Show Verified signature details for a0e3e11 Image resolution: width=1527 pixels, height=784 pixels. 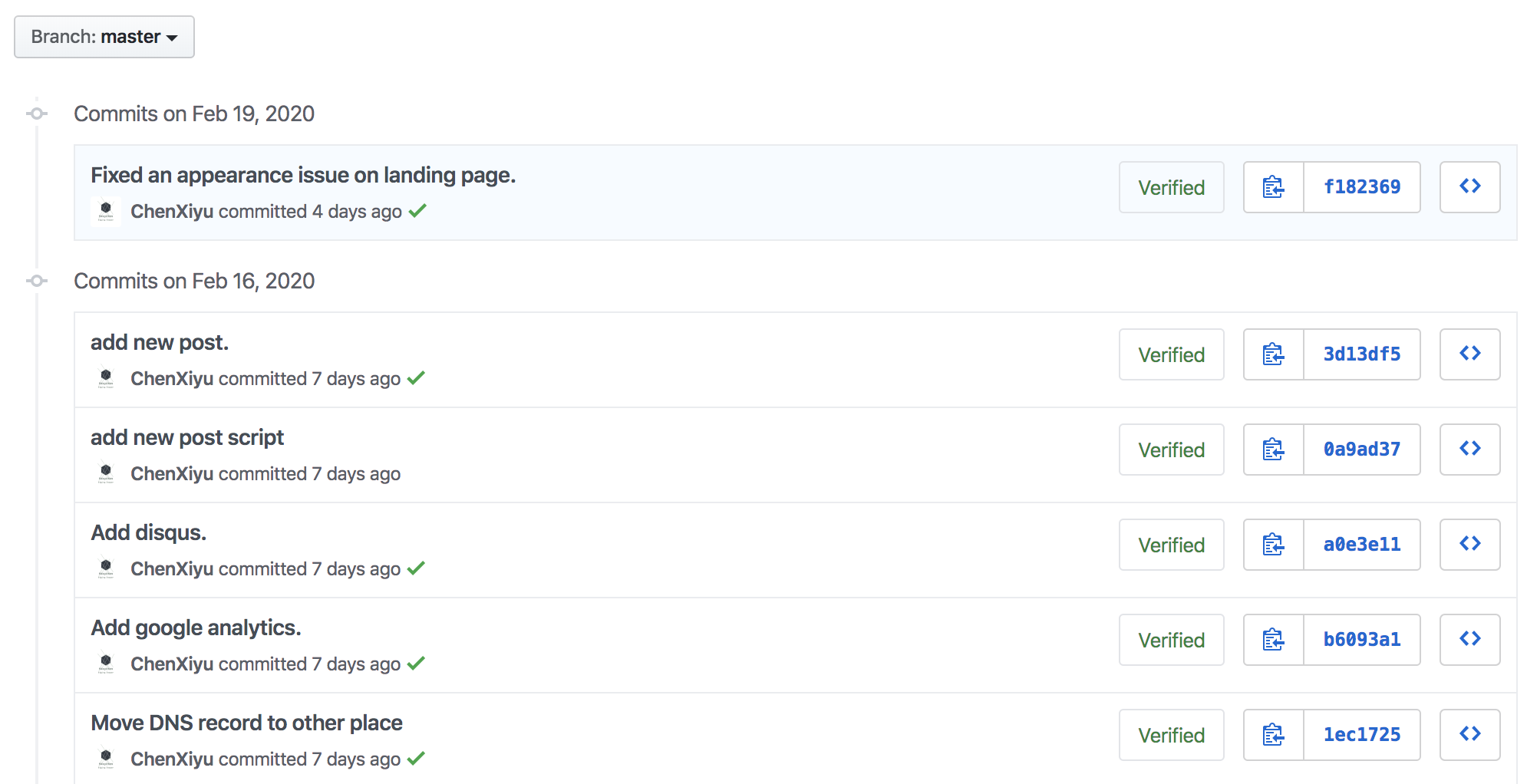tap(1172, 545)
